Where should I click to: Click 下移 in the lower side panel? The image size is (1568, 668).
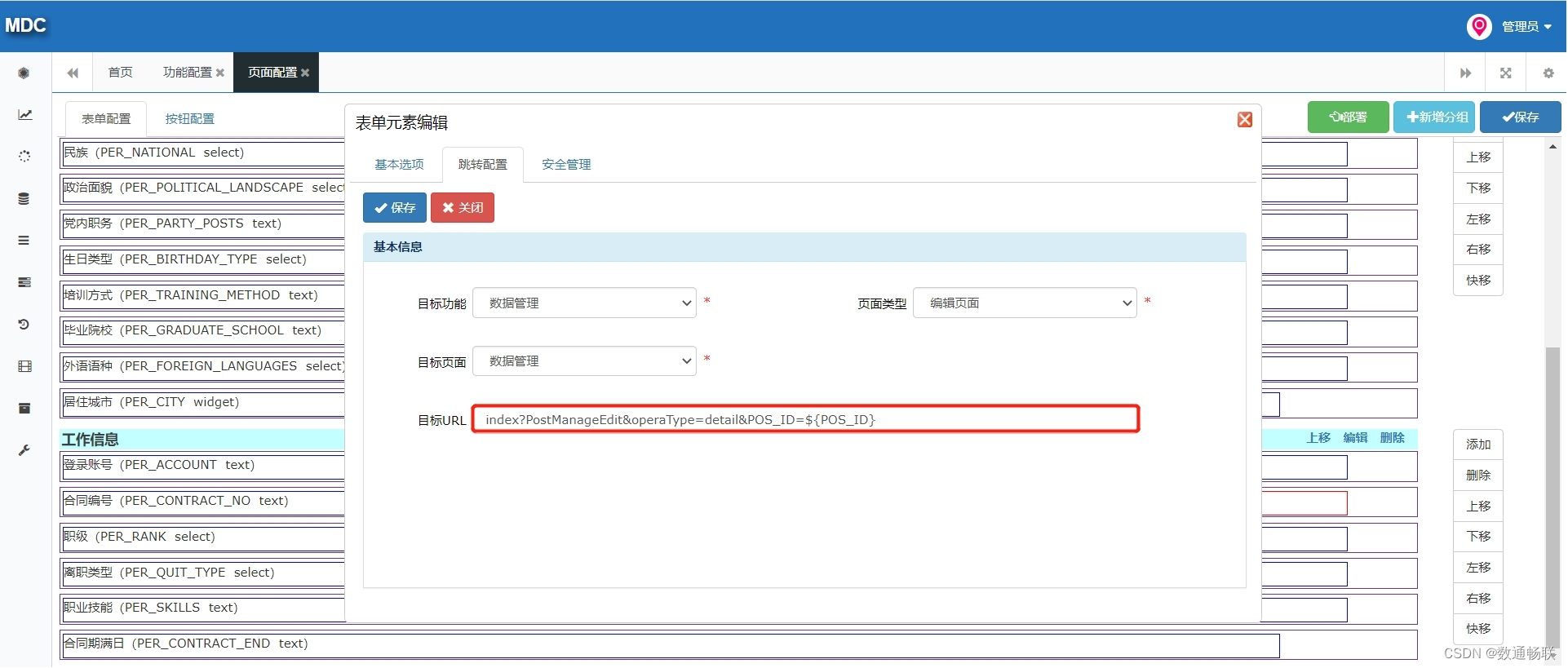(x=1478, y=537)
